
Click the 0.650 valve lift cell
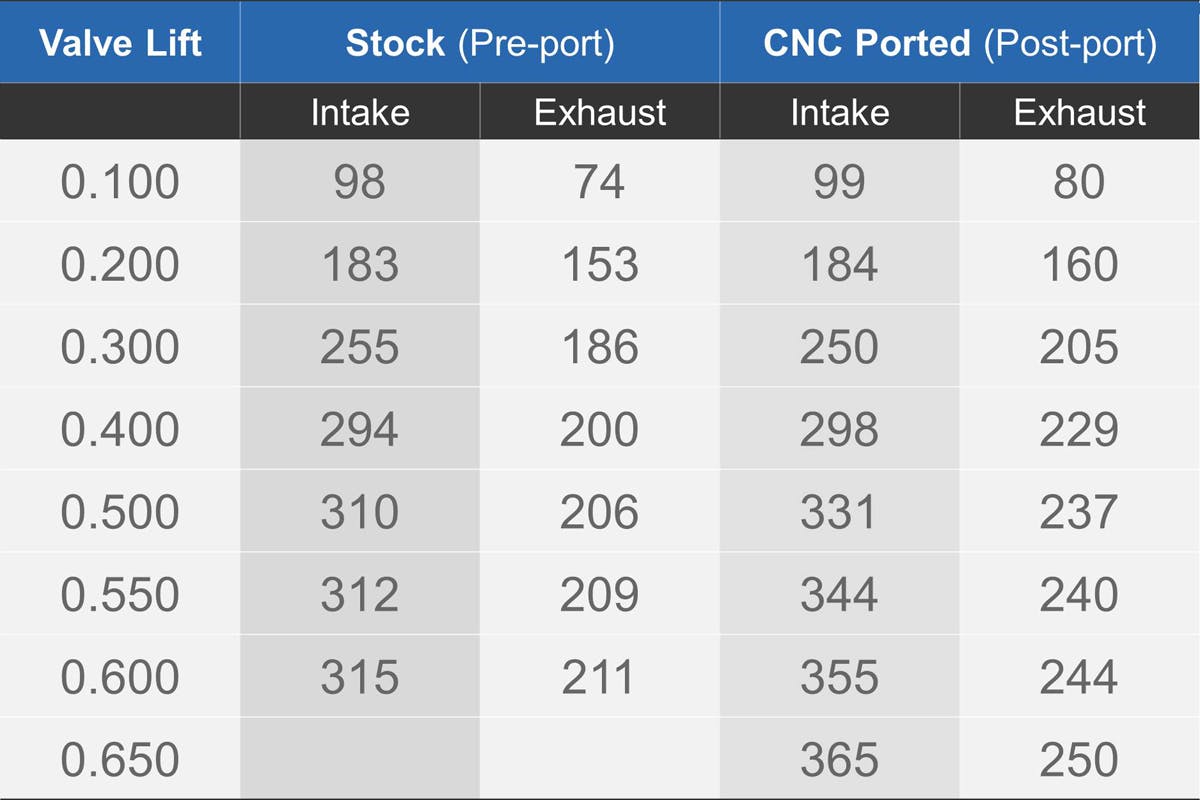pos(120,759)
